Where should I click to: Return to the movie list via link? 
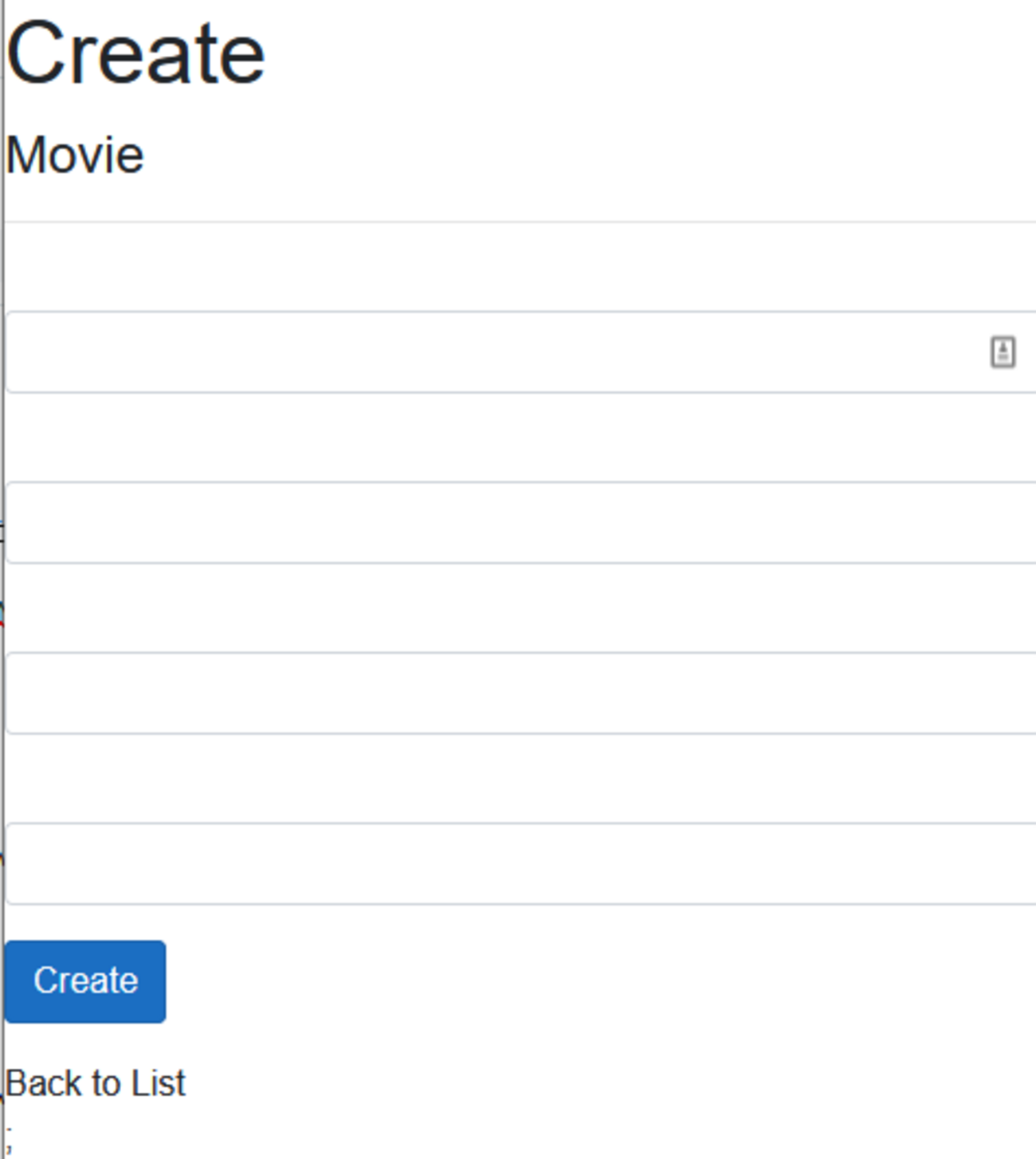pos(95,1083)
